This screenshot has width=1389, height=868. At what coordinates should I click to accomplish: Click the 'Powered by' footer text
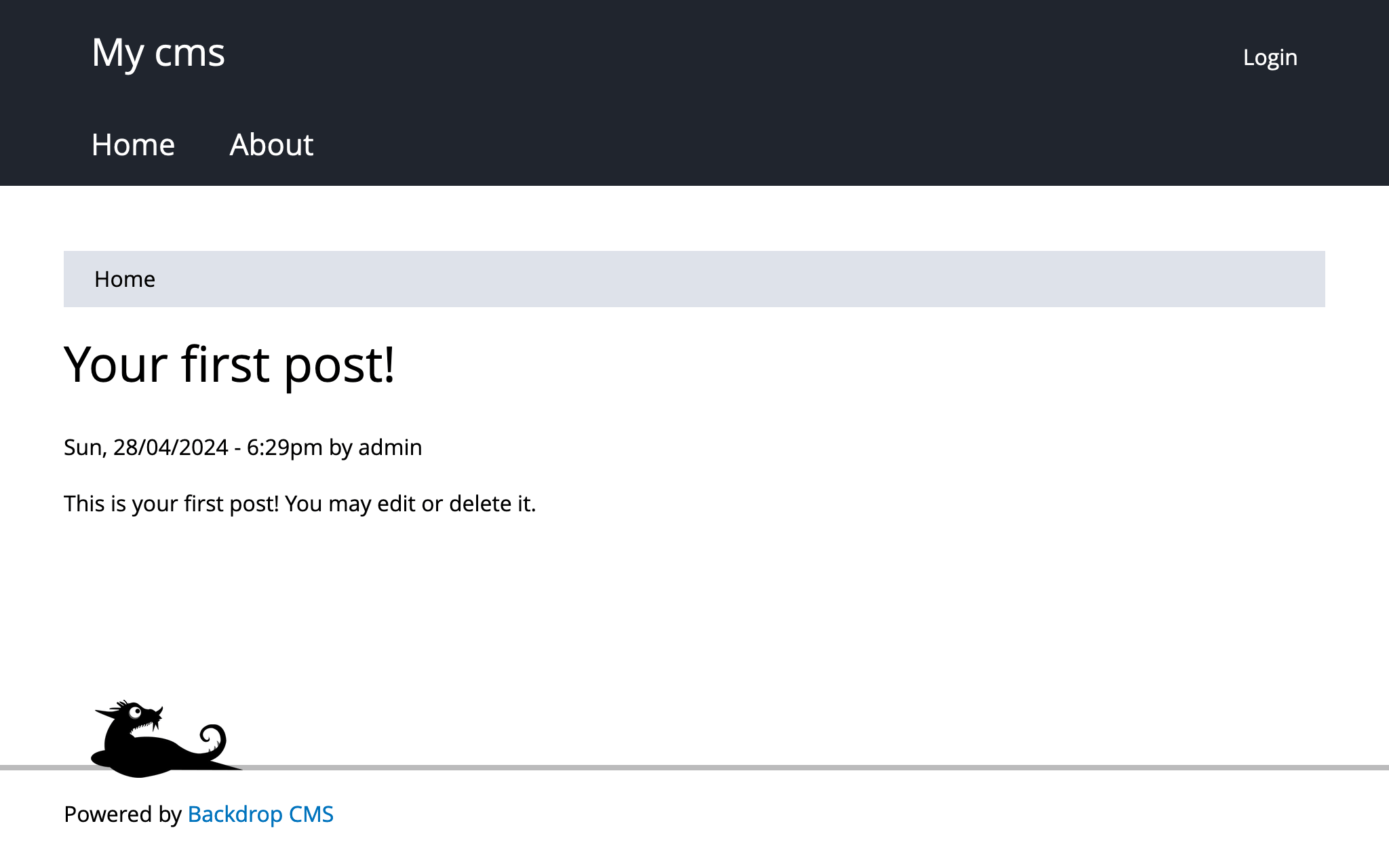pyautogui.click(x=122, y=814)
